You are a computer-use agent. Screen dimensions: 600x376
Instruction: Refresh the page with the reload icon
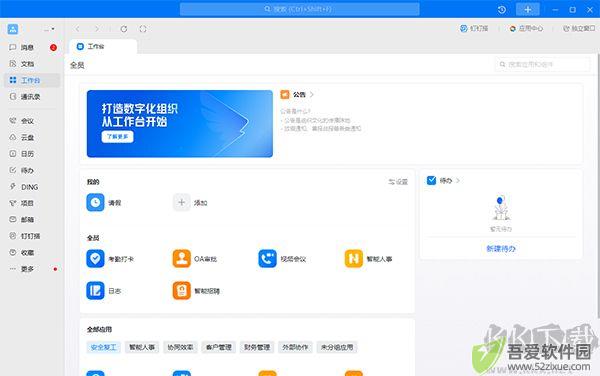(x=124, y=29)
